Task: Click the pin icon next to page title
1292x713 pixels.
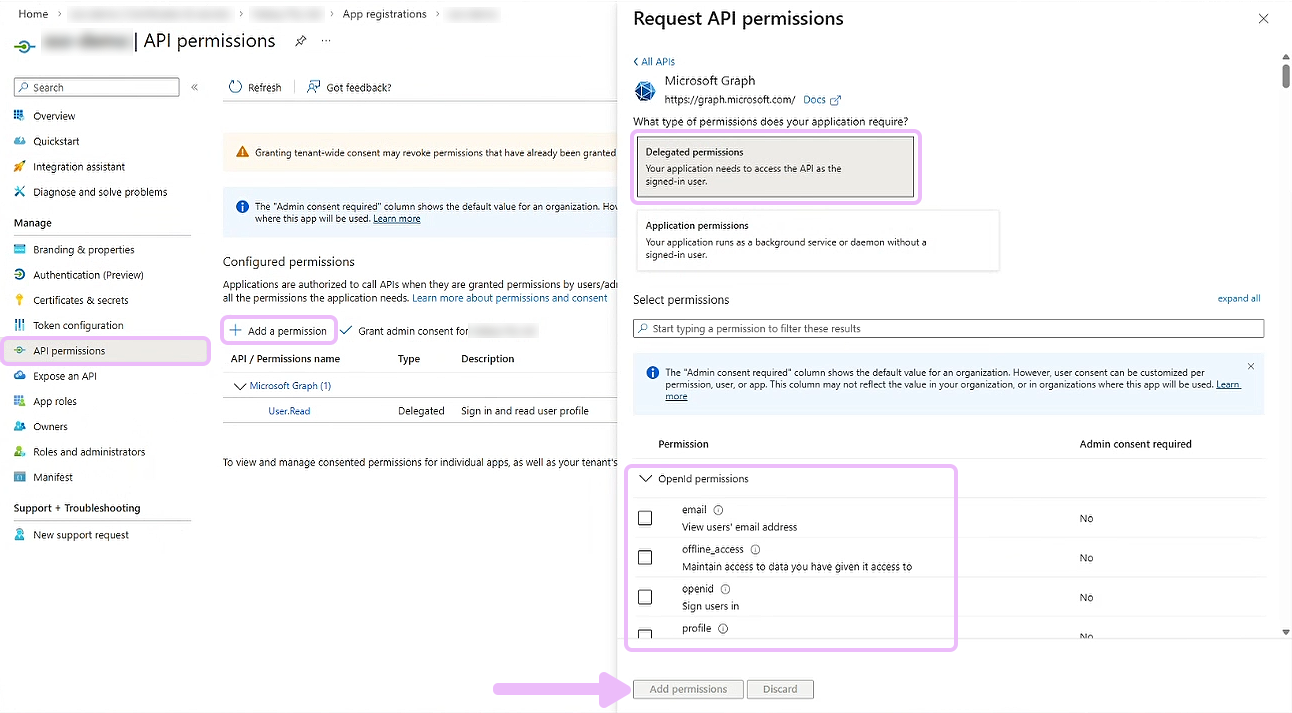Action: click(300, 41)
